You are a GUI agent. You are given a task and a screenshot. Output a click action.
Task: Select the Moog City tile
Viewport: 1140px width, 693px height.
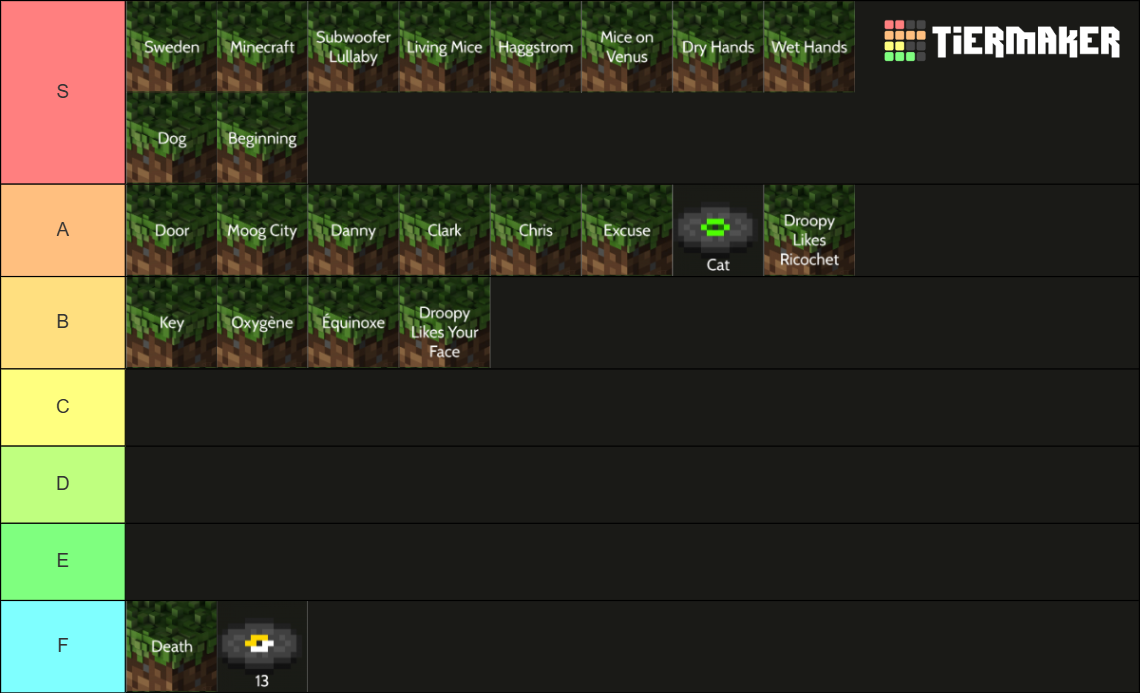click(x=262, y=231)
